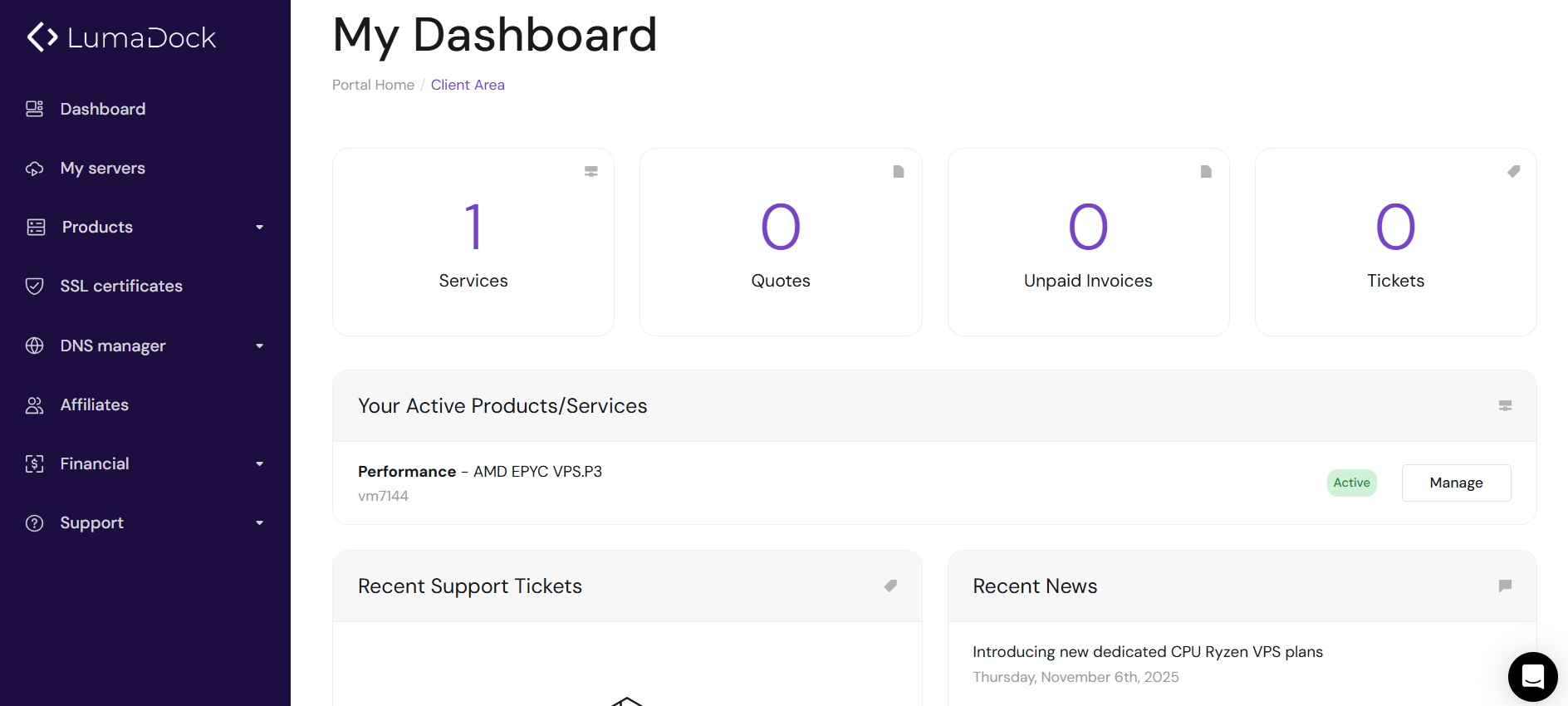Click the Affiliates people icon

pyautogui.click(x=35, y=405)
